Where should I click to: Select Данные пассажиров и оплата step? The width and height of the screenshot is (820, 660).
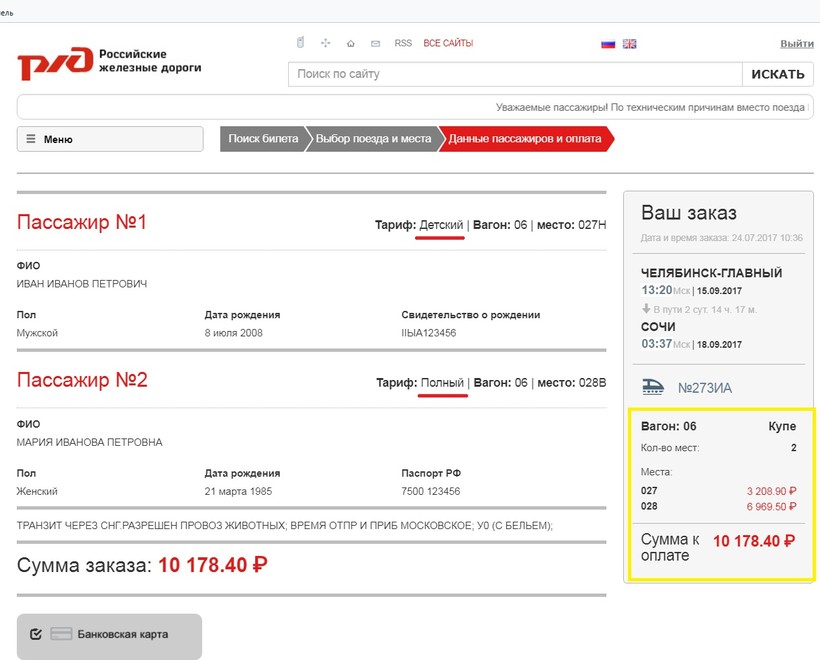tap(525, 139)
